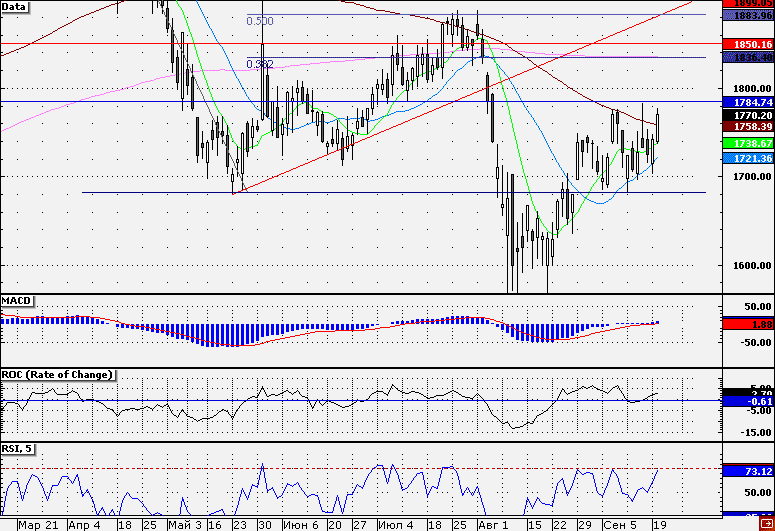Click the Июн 6 date on time axis
This screenshot has height=531, width=775.
(x=300, y=524)
